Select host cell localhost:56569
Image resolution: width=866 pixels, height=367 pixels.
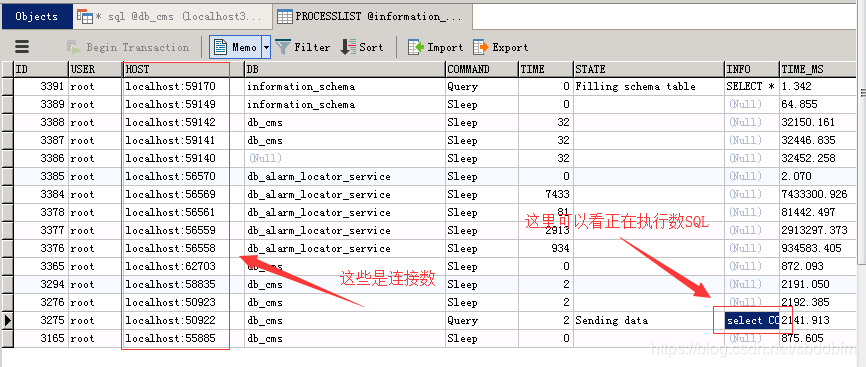pyautogui.click(x=183, y=195)
